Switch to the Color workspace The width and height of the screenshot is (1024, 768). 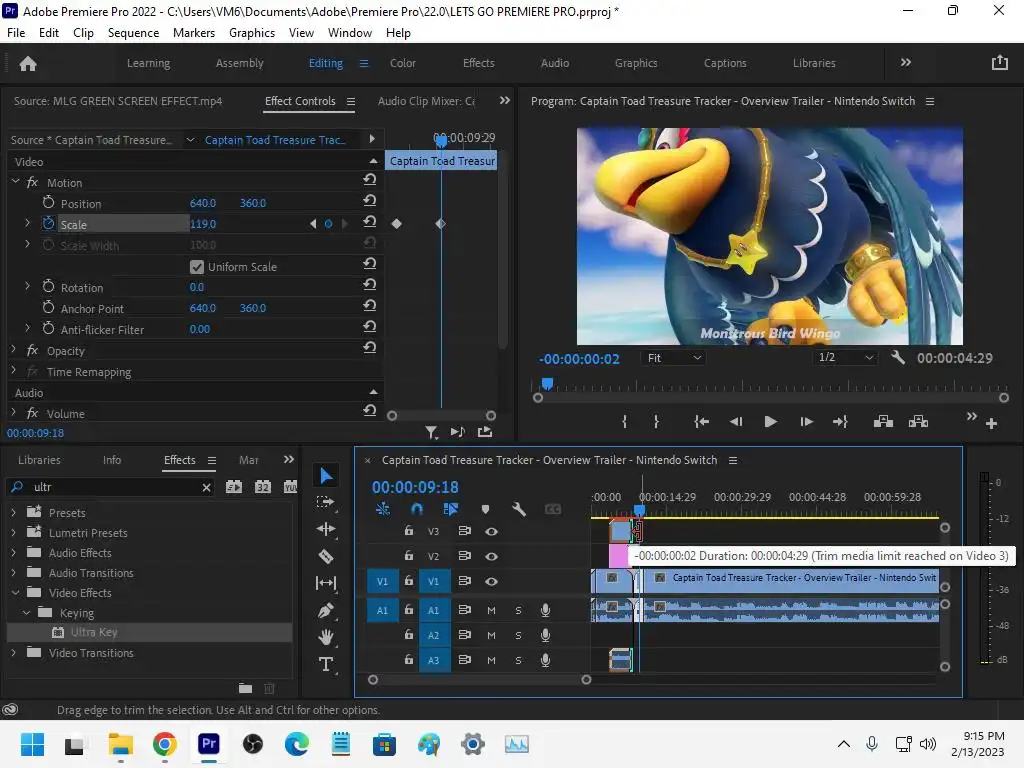point(403,63)
